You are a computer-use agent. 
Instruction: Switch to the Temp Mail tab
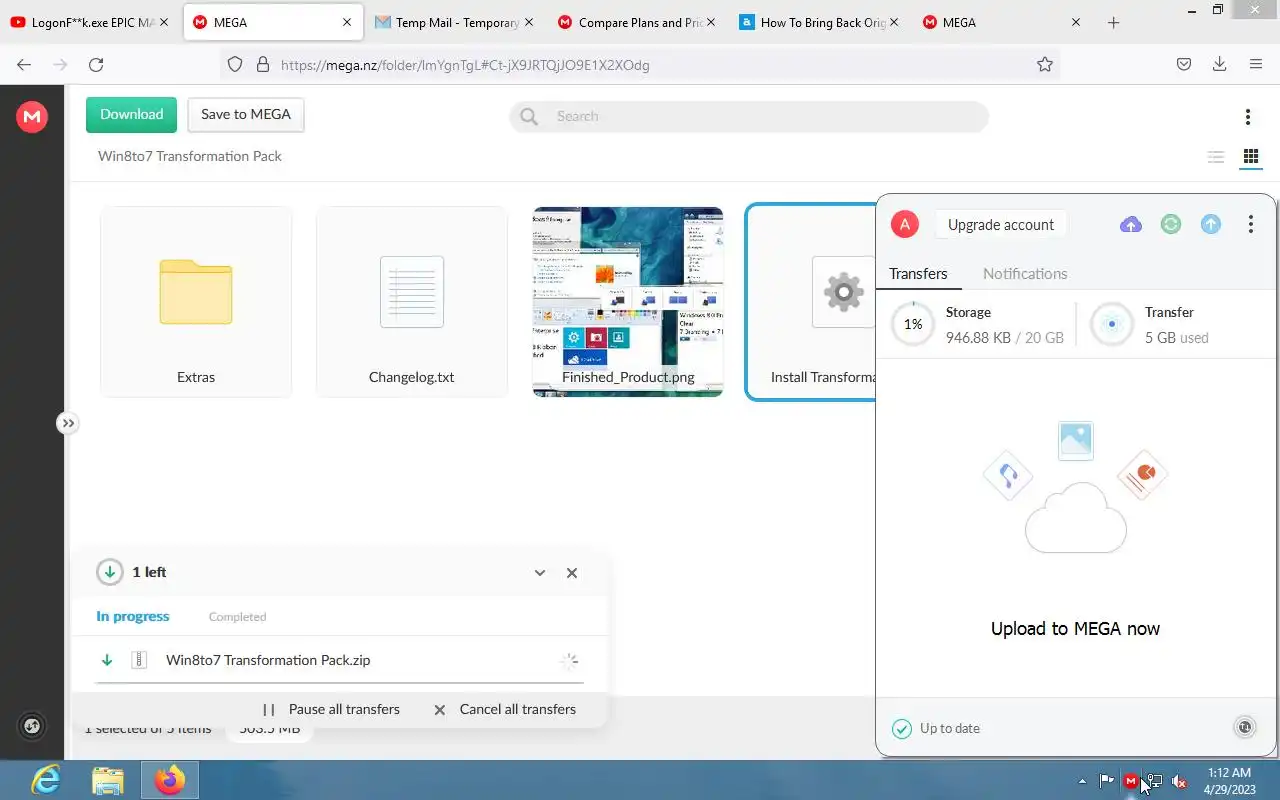(x=454, y=22)
